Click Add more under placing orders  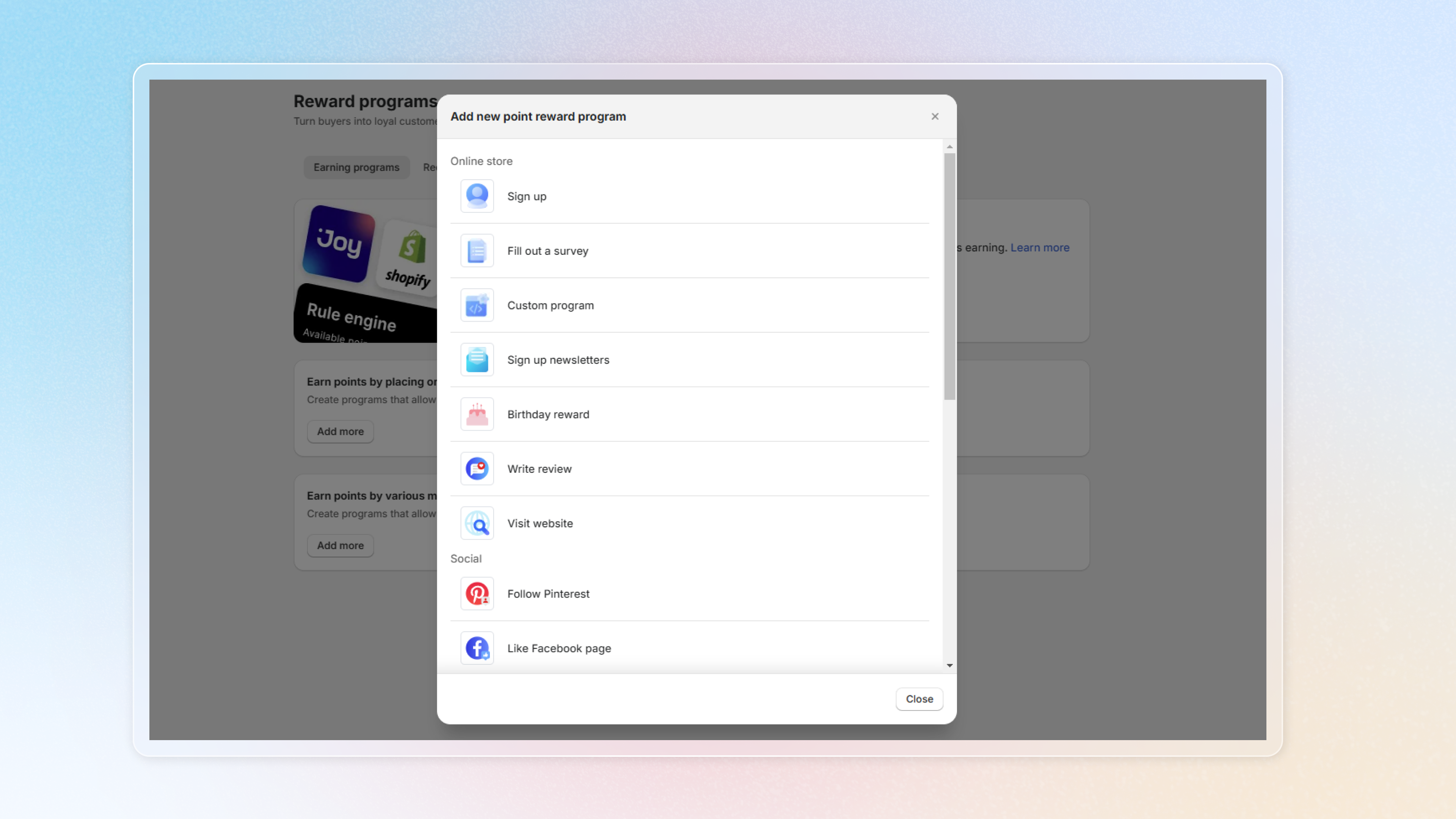pos(340,431)
